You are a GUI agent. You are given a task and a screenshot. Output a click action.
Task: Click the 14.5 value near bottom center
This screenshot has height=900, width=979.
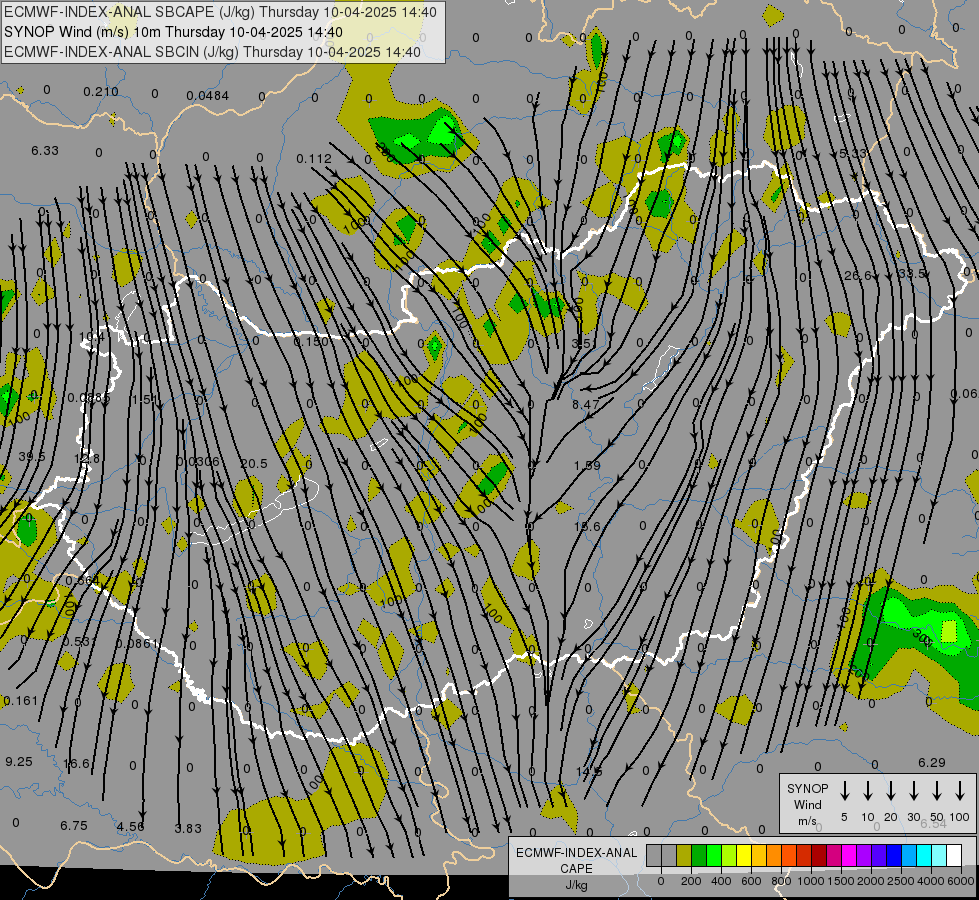tap(589, 771)
